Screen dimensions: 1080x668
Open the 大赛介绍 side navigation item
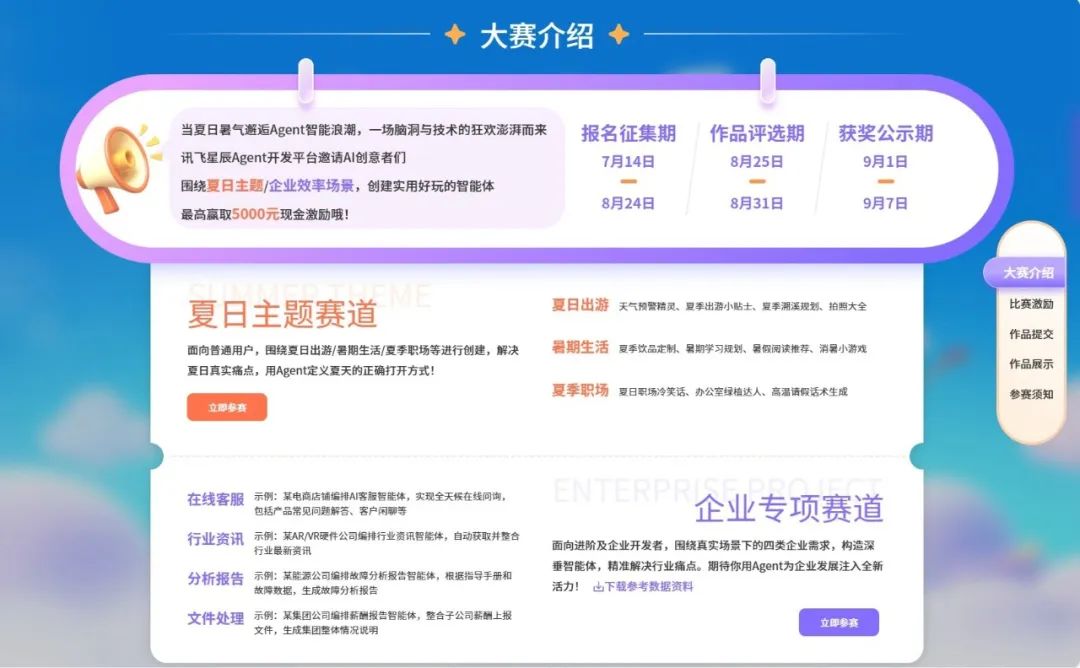tap(1027, 273)
